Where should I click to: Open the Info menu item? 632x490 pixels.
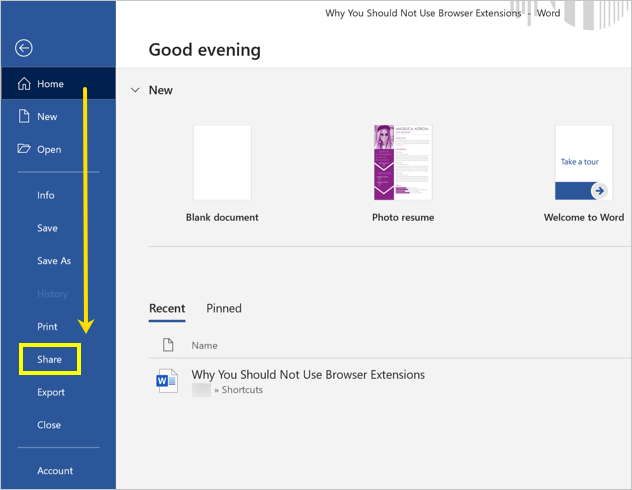pyautogui.click(x=46, y=195)
